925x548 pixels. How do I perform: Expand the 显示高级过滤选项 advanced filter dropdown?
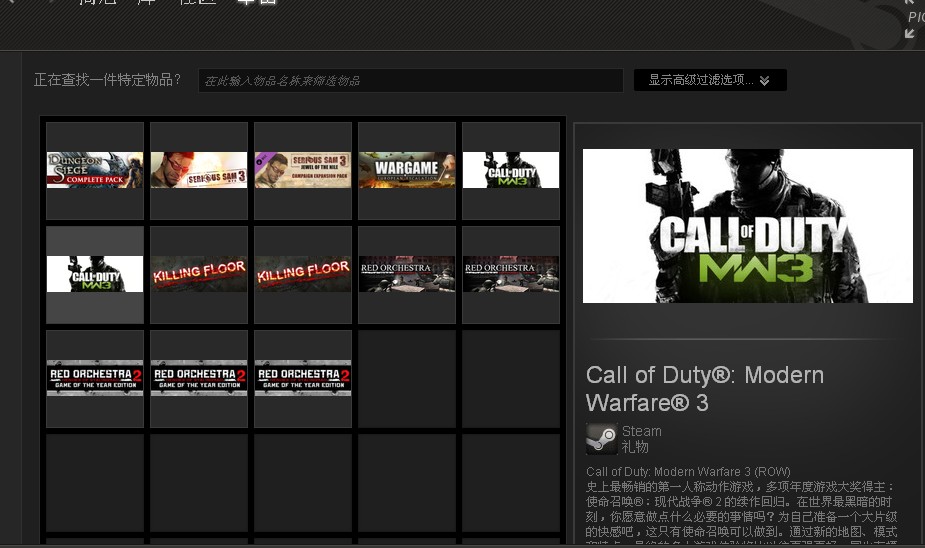coord(710,80)
